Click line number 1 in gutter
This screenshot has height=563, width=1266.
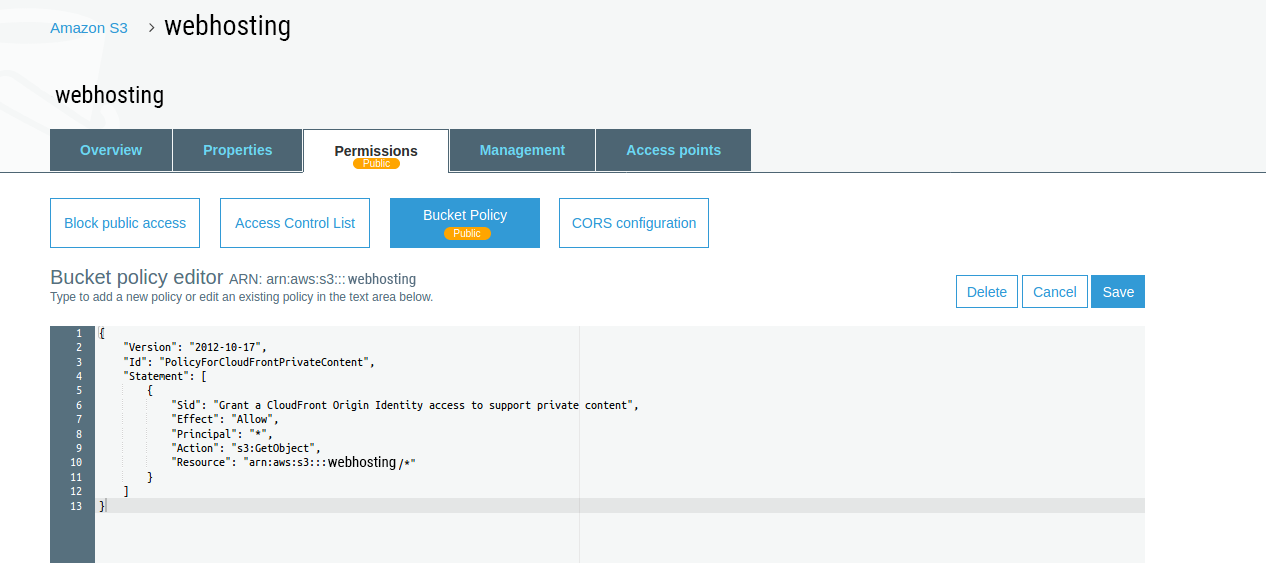point(78,333)
